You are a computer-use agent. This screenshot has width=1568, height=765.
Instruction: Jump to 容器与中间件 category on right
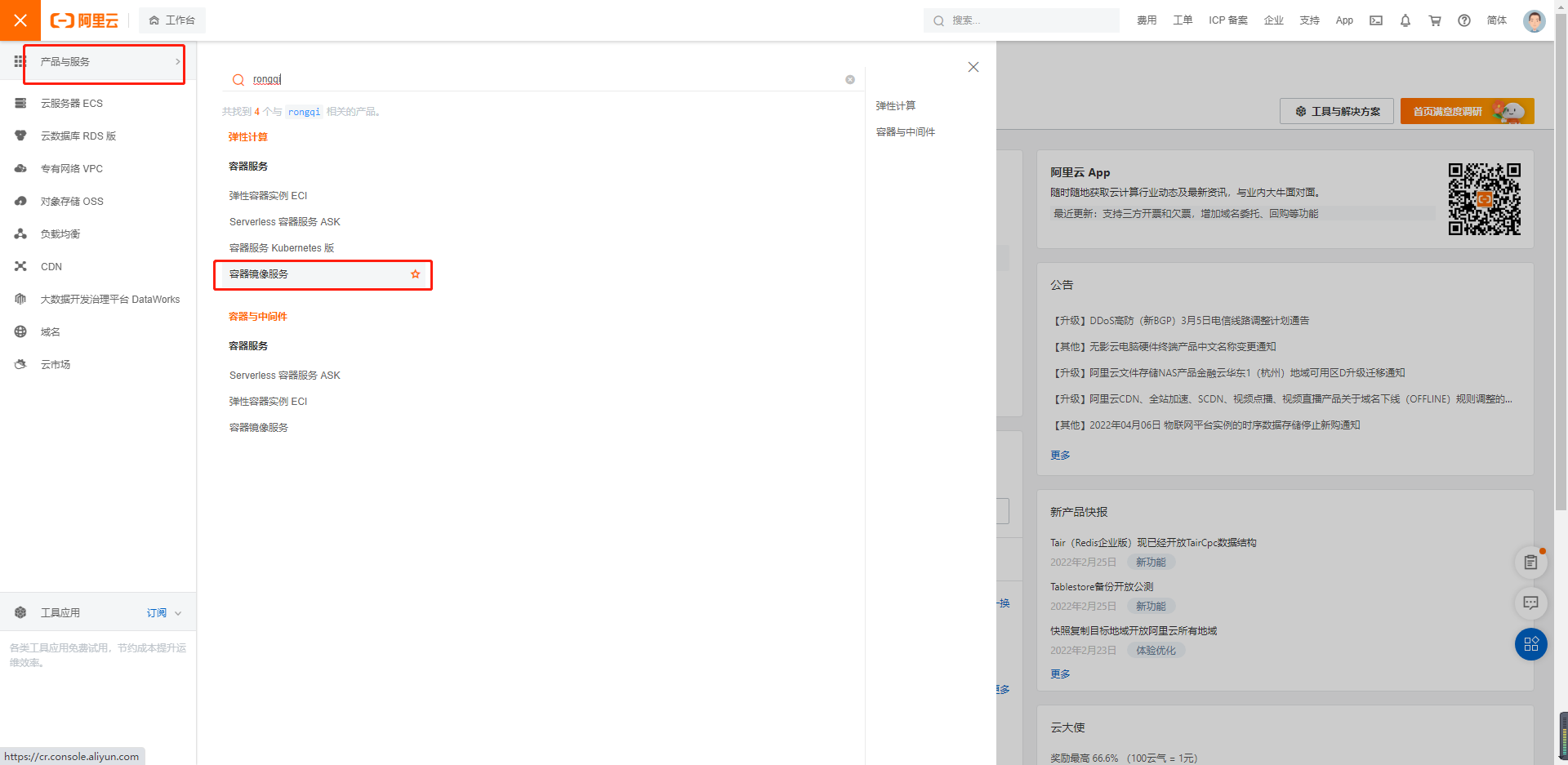(906, 131)
